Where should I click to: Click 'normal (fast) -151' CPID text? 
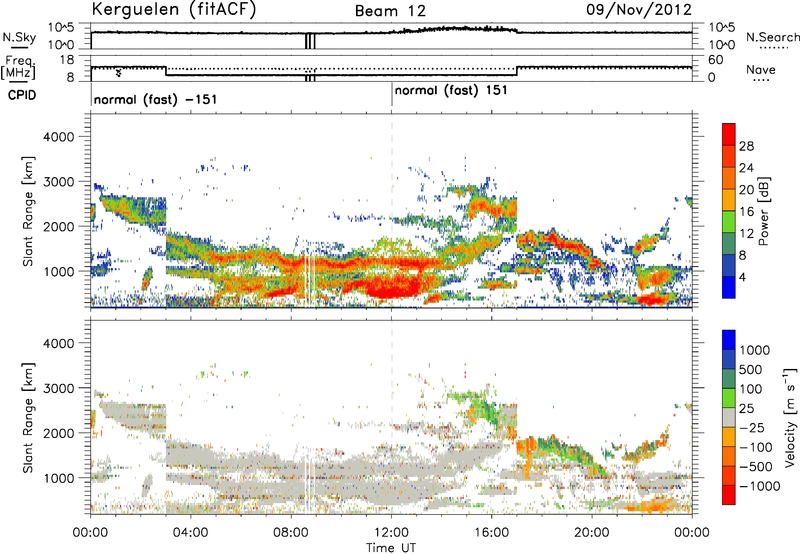(x=155, y=99)
